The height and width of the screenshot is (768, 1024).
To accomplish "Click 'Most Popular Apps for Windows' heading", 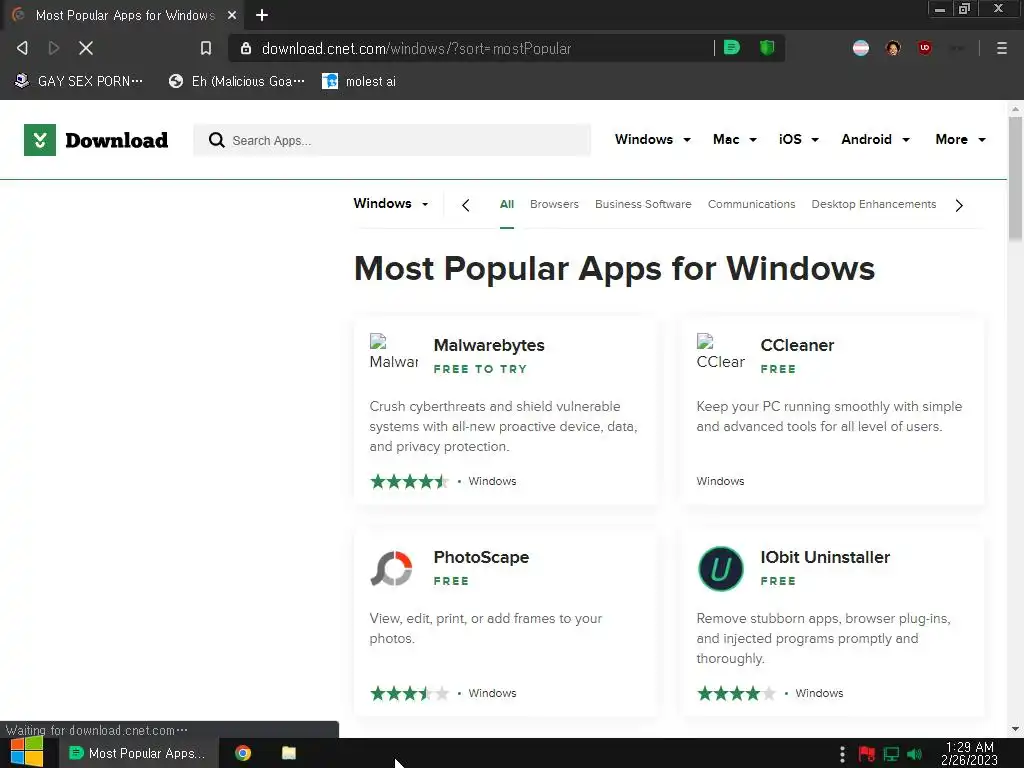I will click(615, 268).
